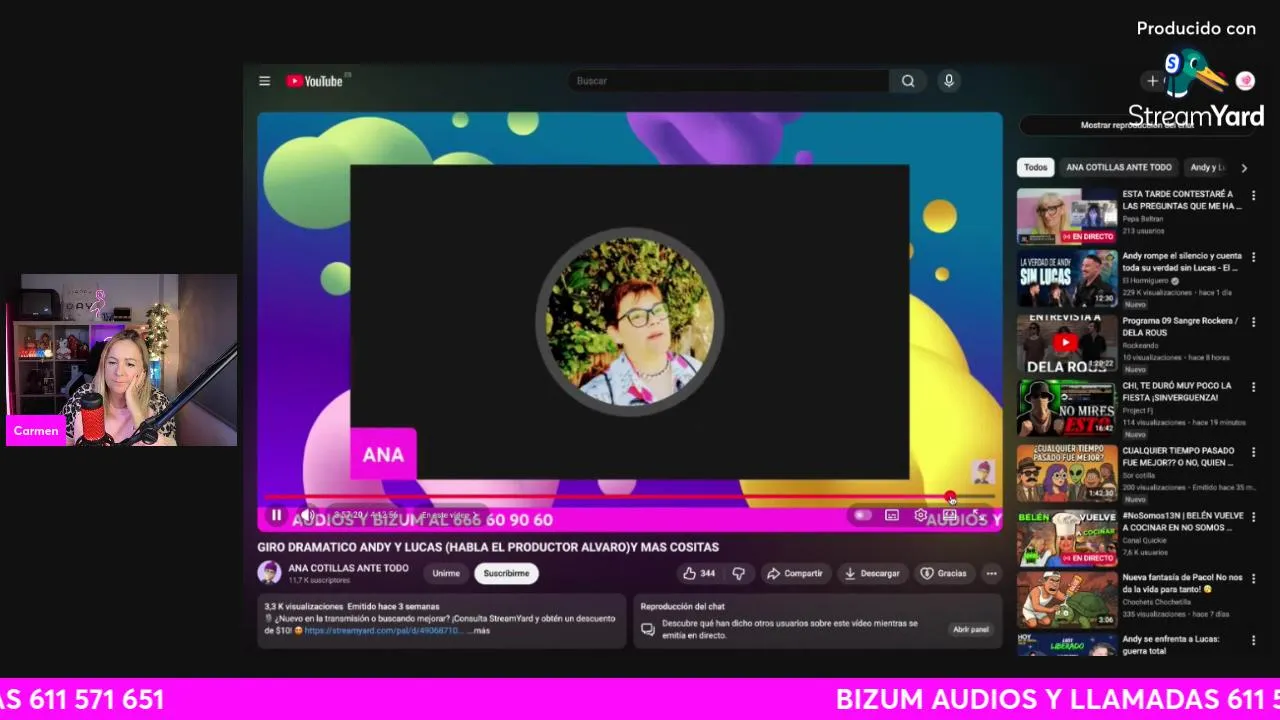This screenshot has height=720, width=1280.
Task: Open 'CHI, TE DURÓ MUY POCO' video thumbnail
Action: [x=1067, y=408]
